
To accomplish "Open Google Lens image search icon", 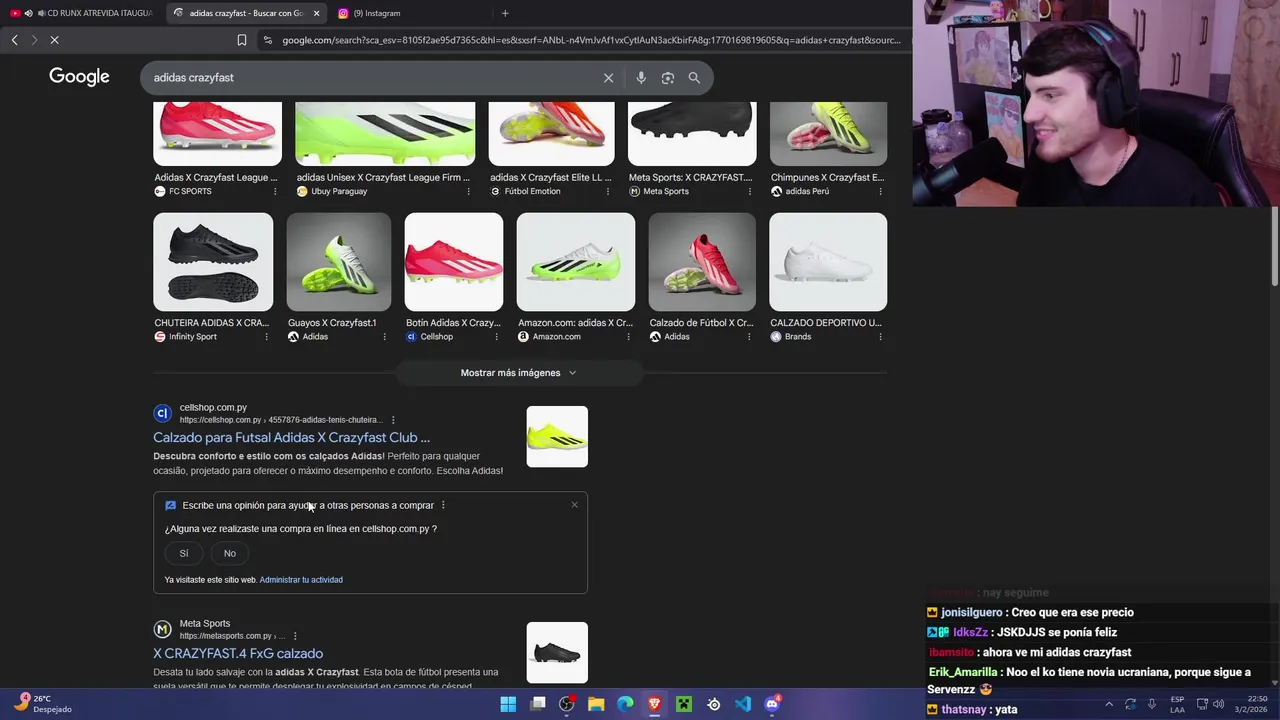I will (x=668, y=78).
